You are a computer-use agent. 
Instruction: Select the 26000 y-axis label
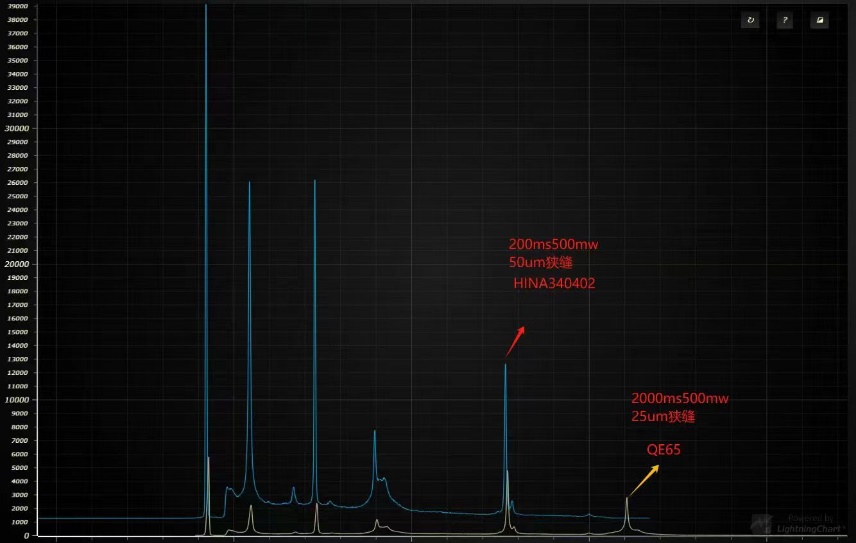(x=17, y=183)
